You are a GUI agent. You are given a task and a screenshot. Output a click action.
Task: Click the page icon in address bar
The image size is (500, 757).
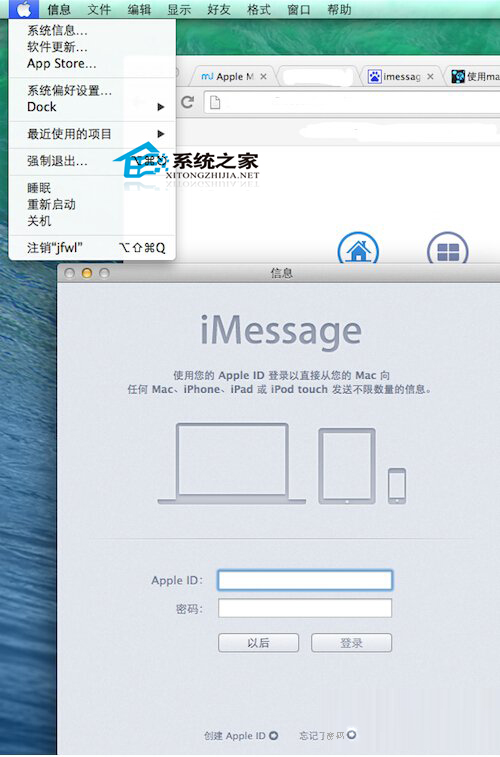pos(215,102)
